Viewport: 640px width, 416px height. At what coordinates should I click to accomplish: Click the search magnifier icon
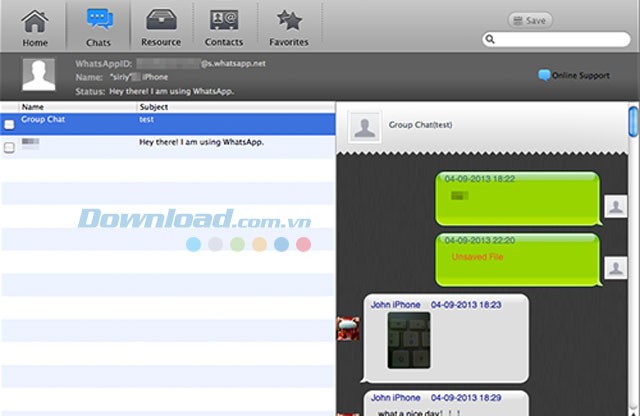point(490,39)
